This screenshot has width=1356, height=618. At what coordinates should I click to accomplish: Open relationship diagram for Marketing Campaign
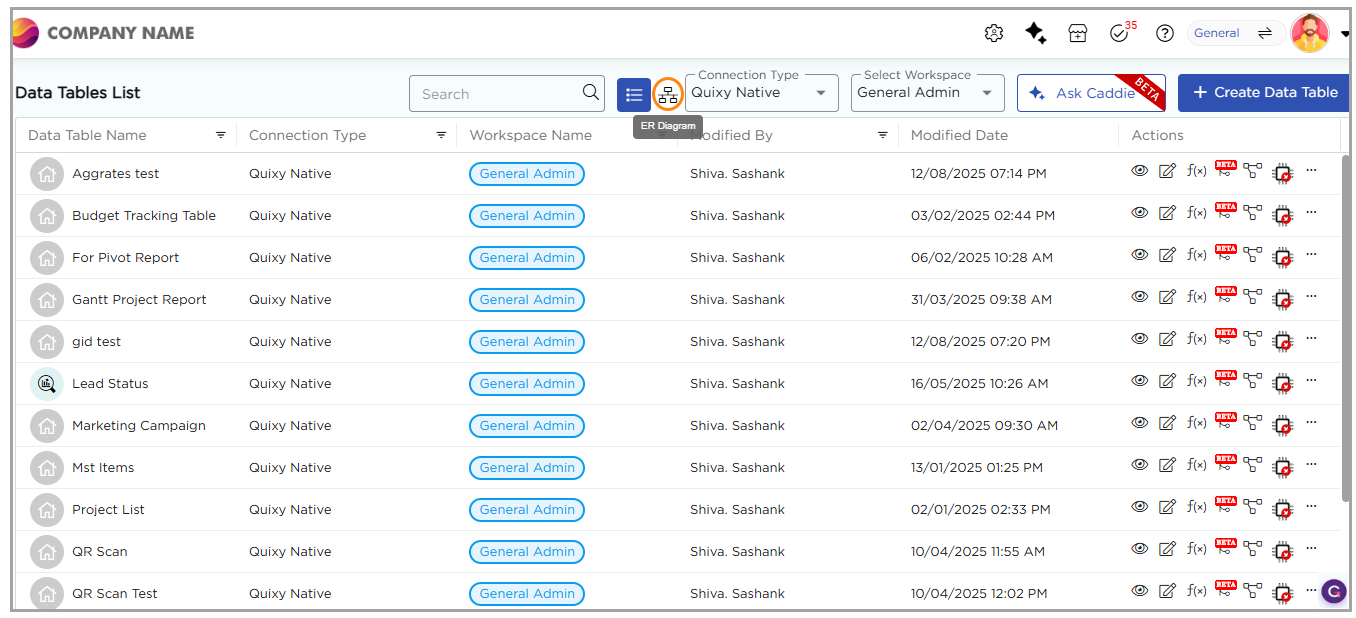(x=1253, y=423)
